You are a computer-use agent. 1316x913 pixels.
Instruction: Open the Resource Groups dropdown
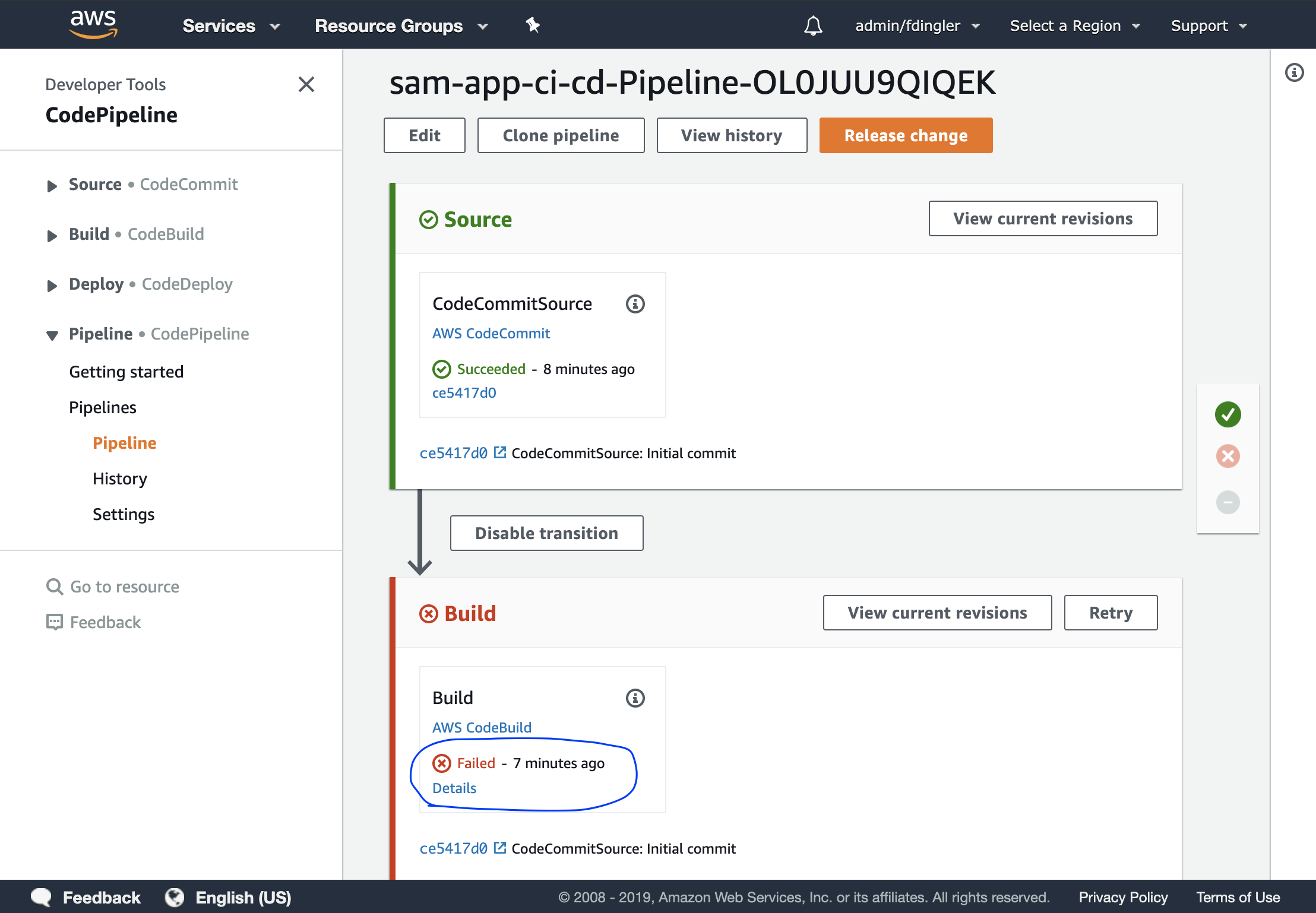401,26
